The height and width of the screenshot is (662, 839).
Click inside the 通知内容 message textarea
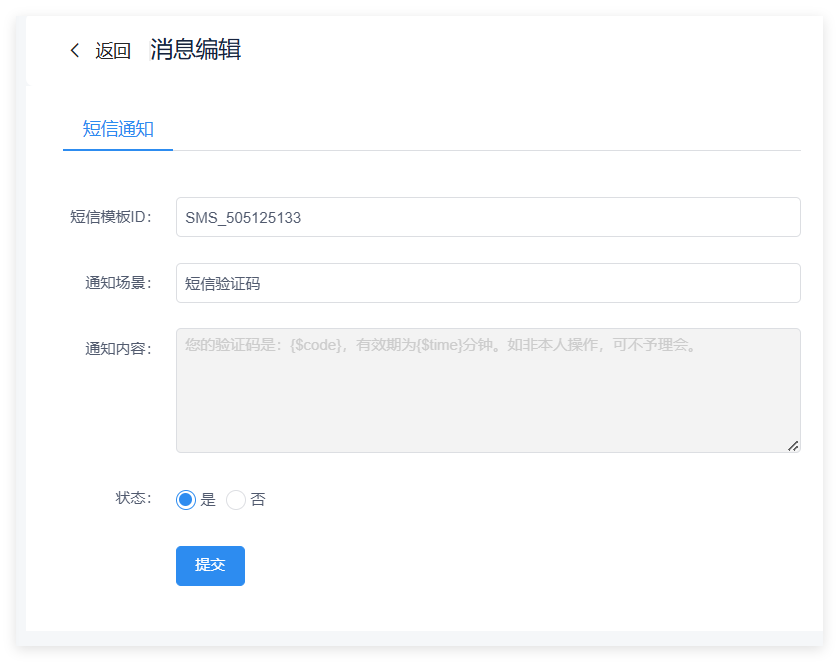pyautogui.click(x=488, y=400)
